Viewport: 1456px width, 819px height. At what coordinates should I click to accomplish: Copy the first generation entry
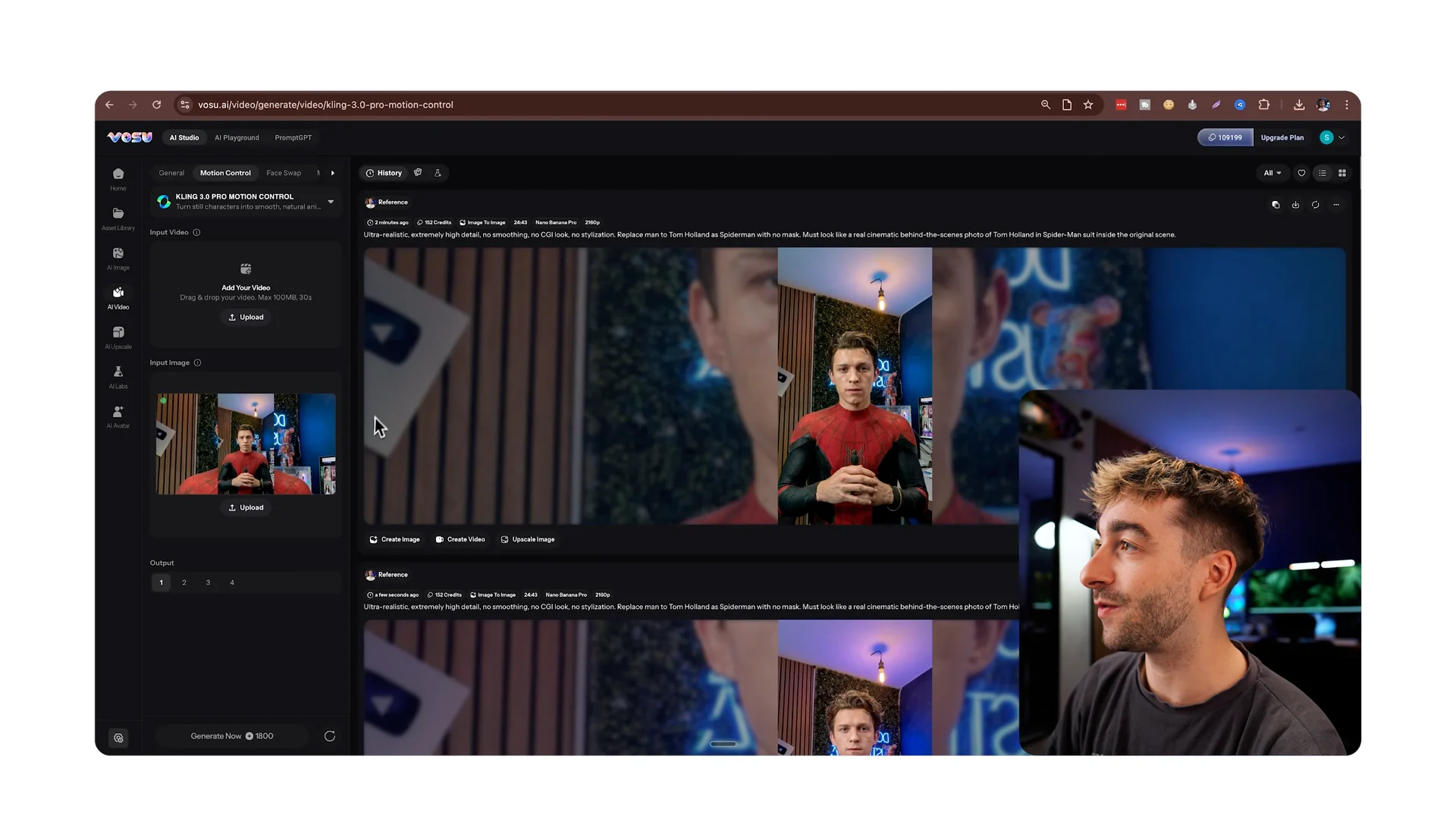click(x=1276, y=205)
